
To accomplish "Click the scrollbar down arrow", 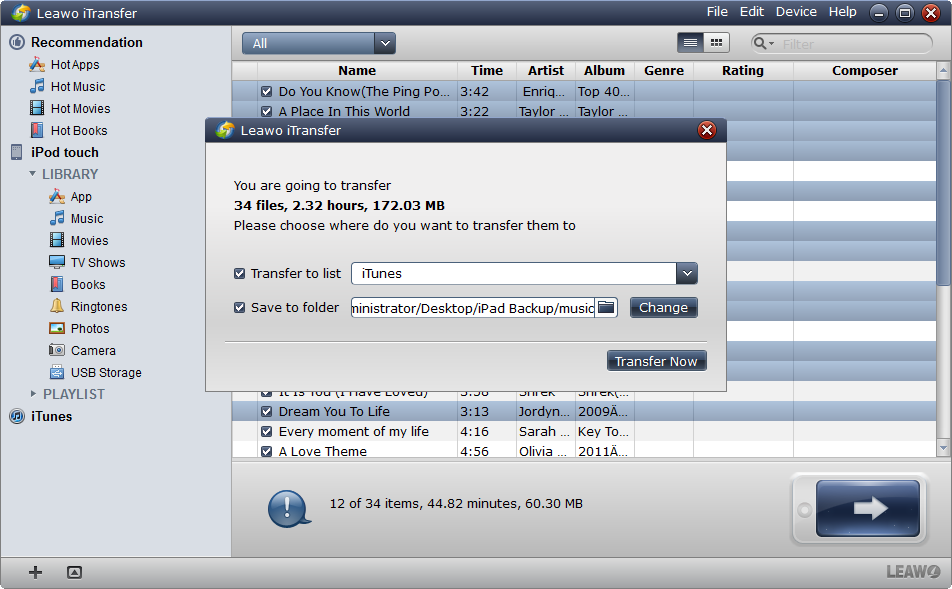I will [x=943, y=448].
